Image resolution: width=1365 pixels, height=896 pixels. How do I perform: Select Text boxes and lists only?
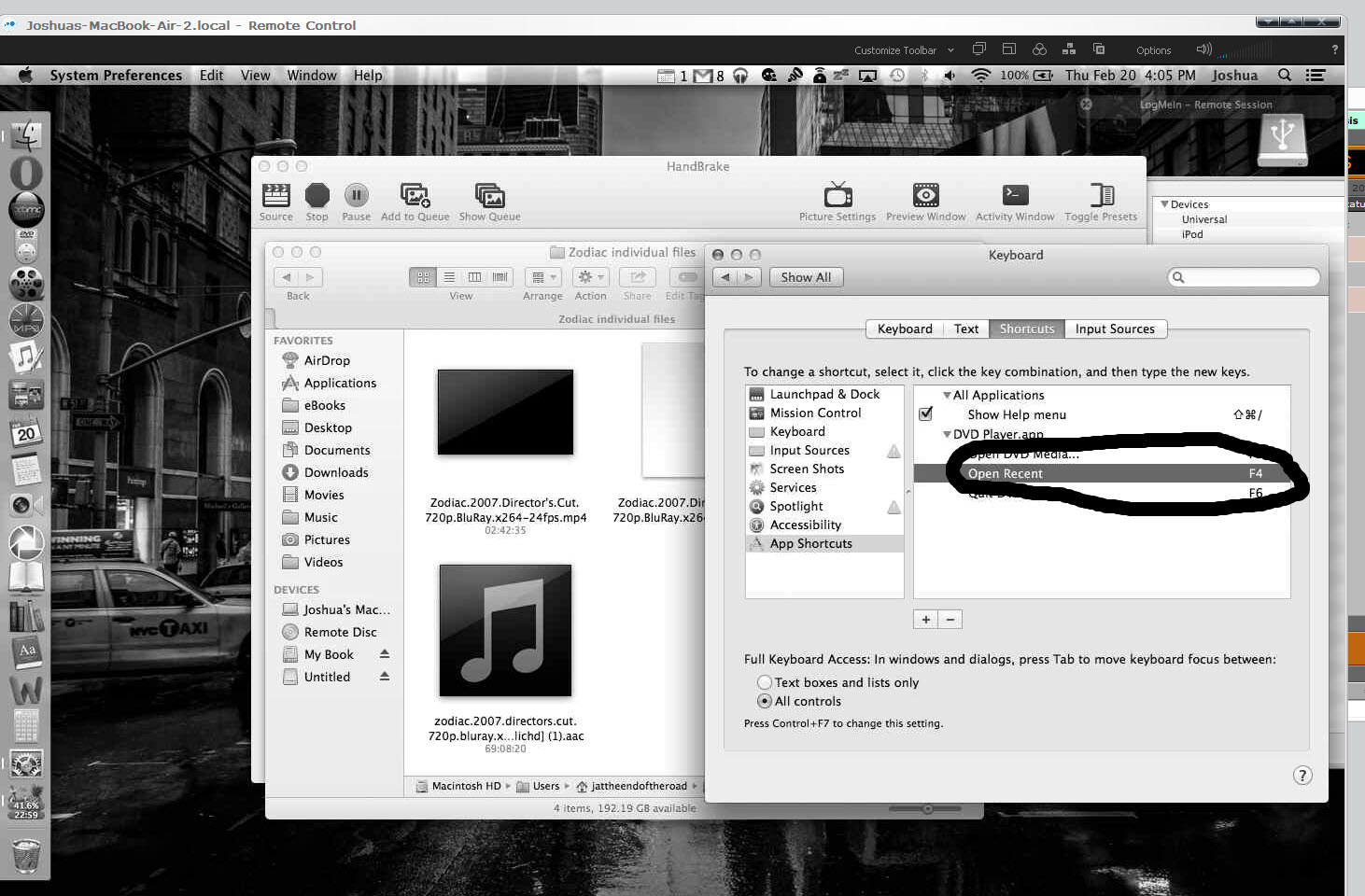click(765, 682)
